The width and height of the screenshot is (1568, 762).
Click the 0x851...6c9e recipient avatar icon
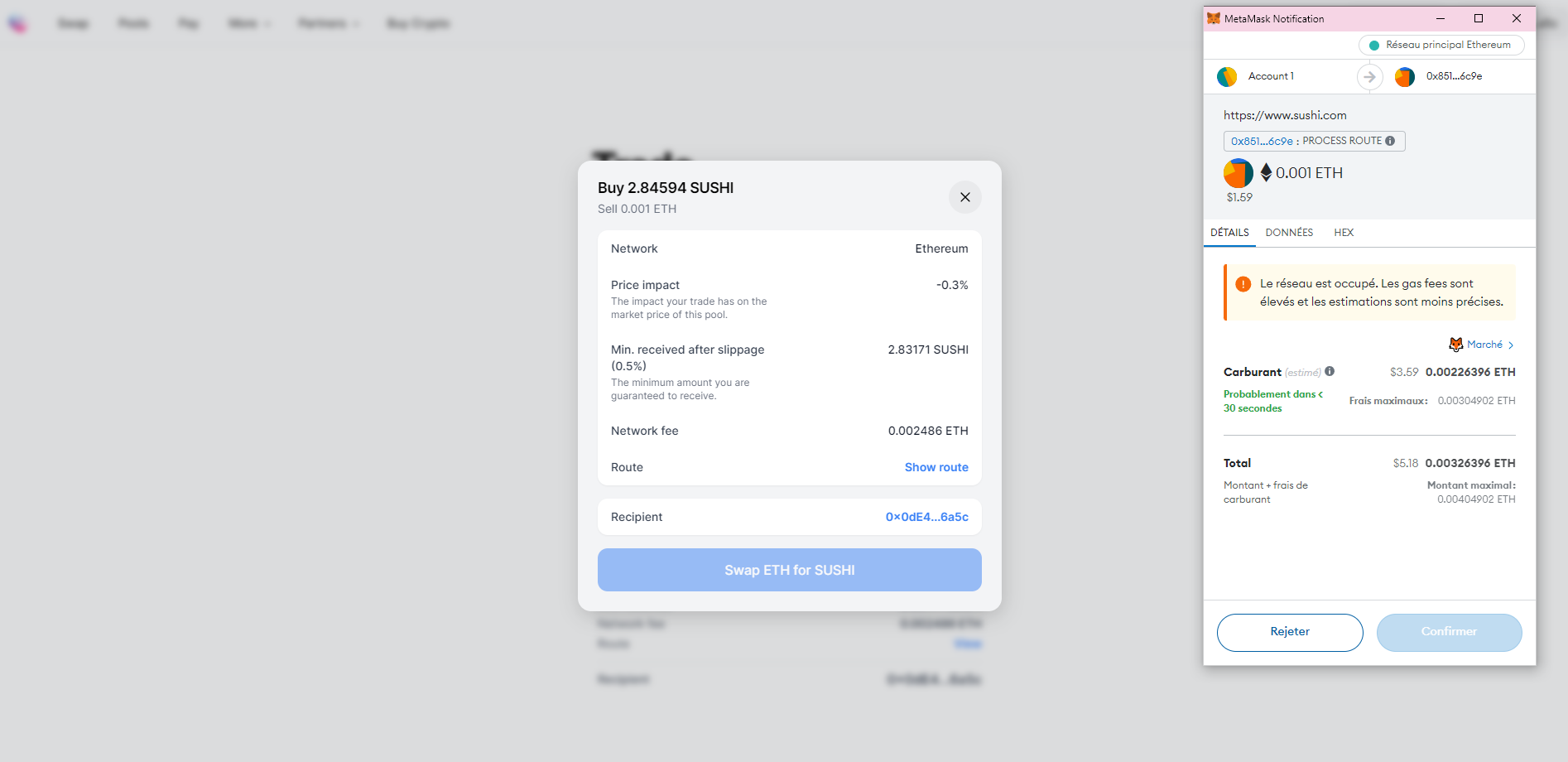pyautogui.click(x=1405, y=77)
